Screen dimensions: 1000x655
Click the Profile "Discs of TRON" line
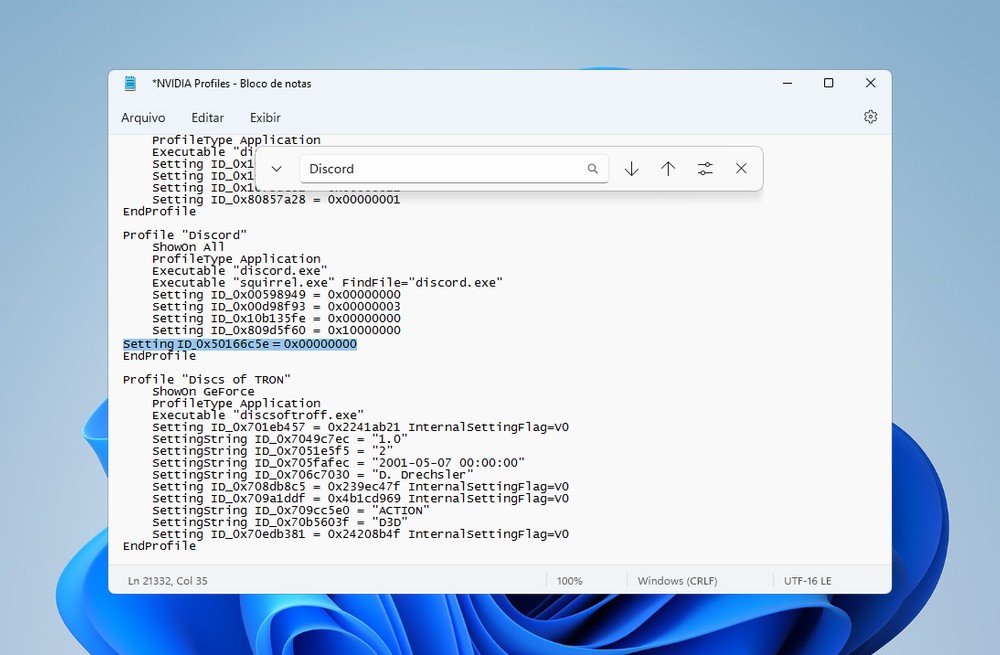(207, 379)
